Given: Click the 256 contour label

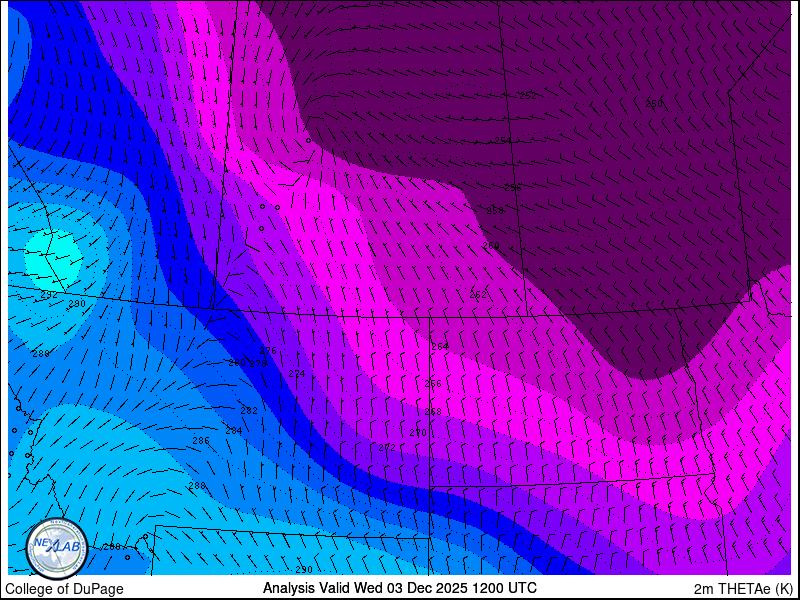Looking at the screenshot, I should [x=513, y=188].
